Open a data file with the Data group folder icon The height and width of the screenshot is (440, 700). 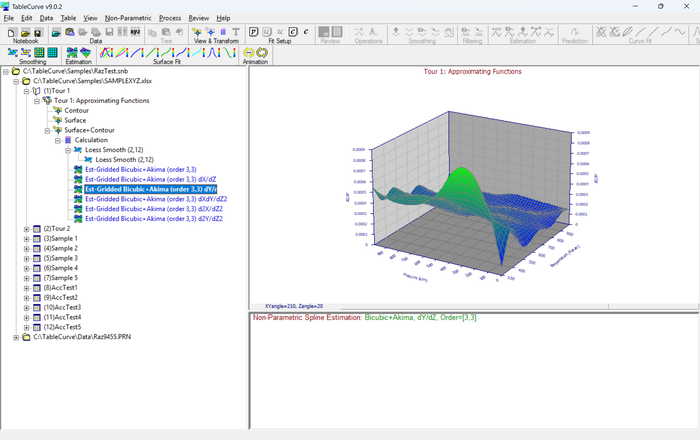click(56, 33)
